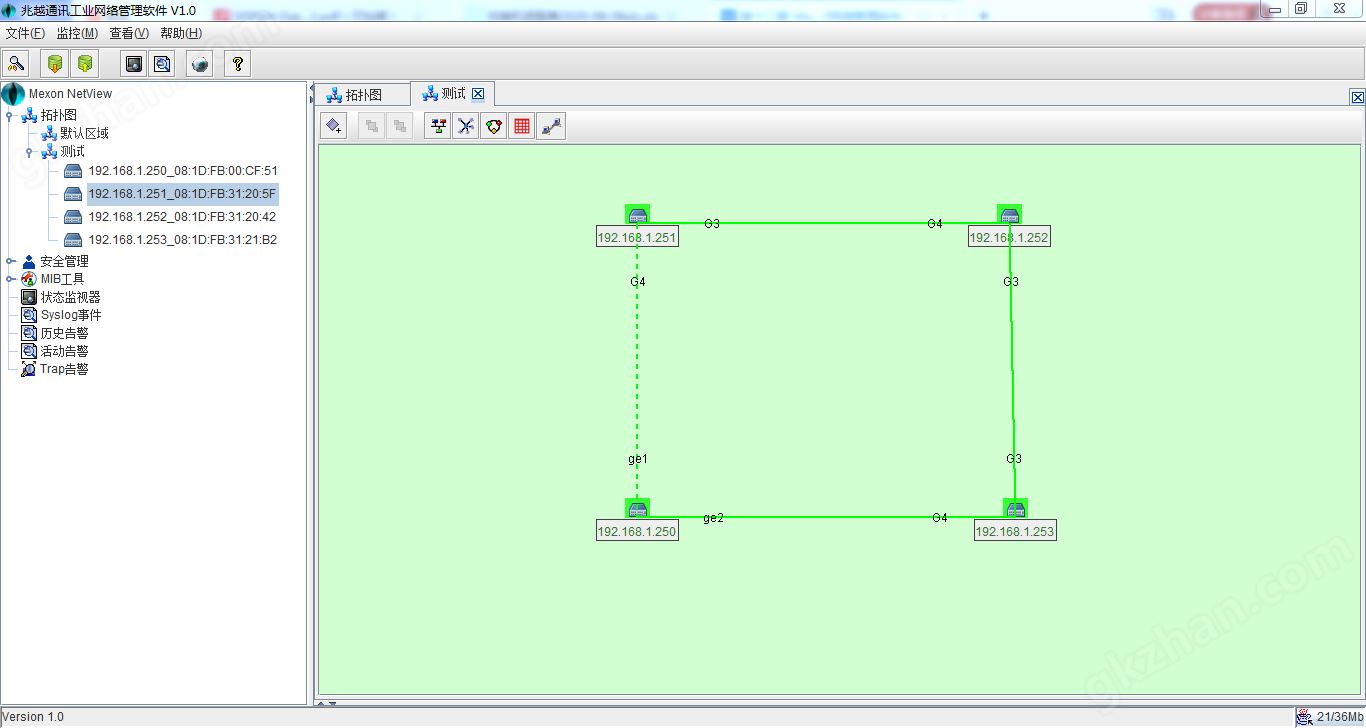
Task: Click the second greyed-out layer order icon
Action: pyautogui.click(x=399, y=126)
